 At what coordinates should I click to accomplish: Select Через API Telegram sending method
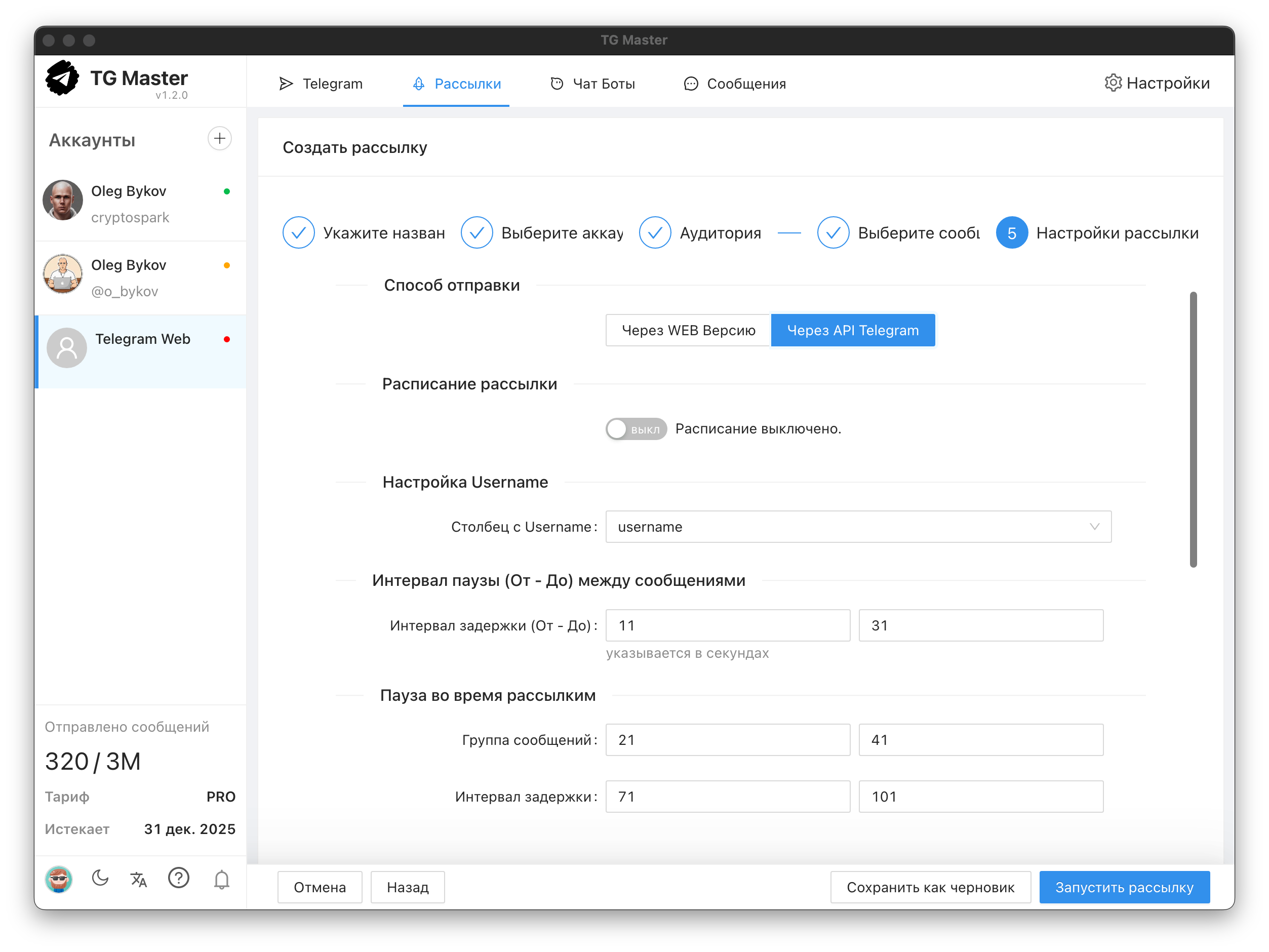(852, 330)
